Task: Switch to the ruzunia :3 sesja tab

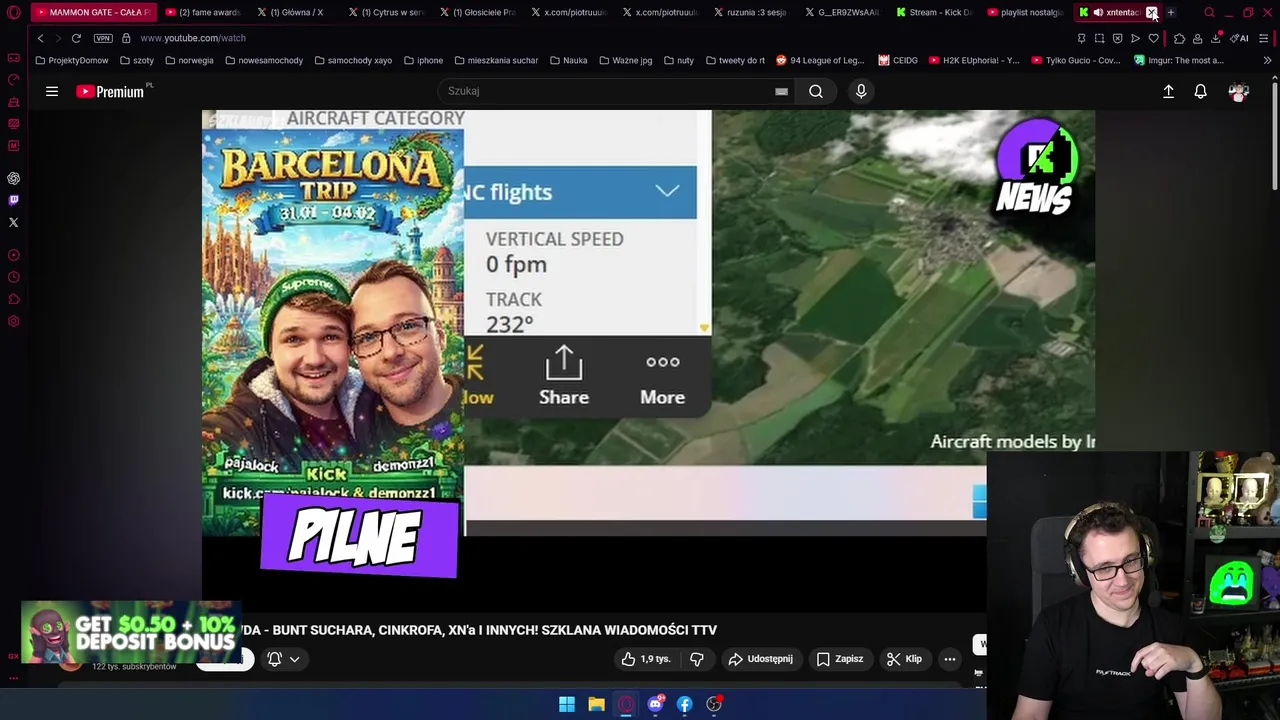Action: coord(750,12)
